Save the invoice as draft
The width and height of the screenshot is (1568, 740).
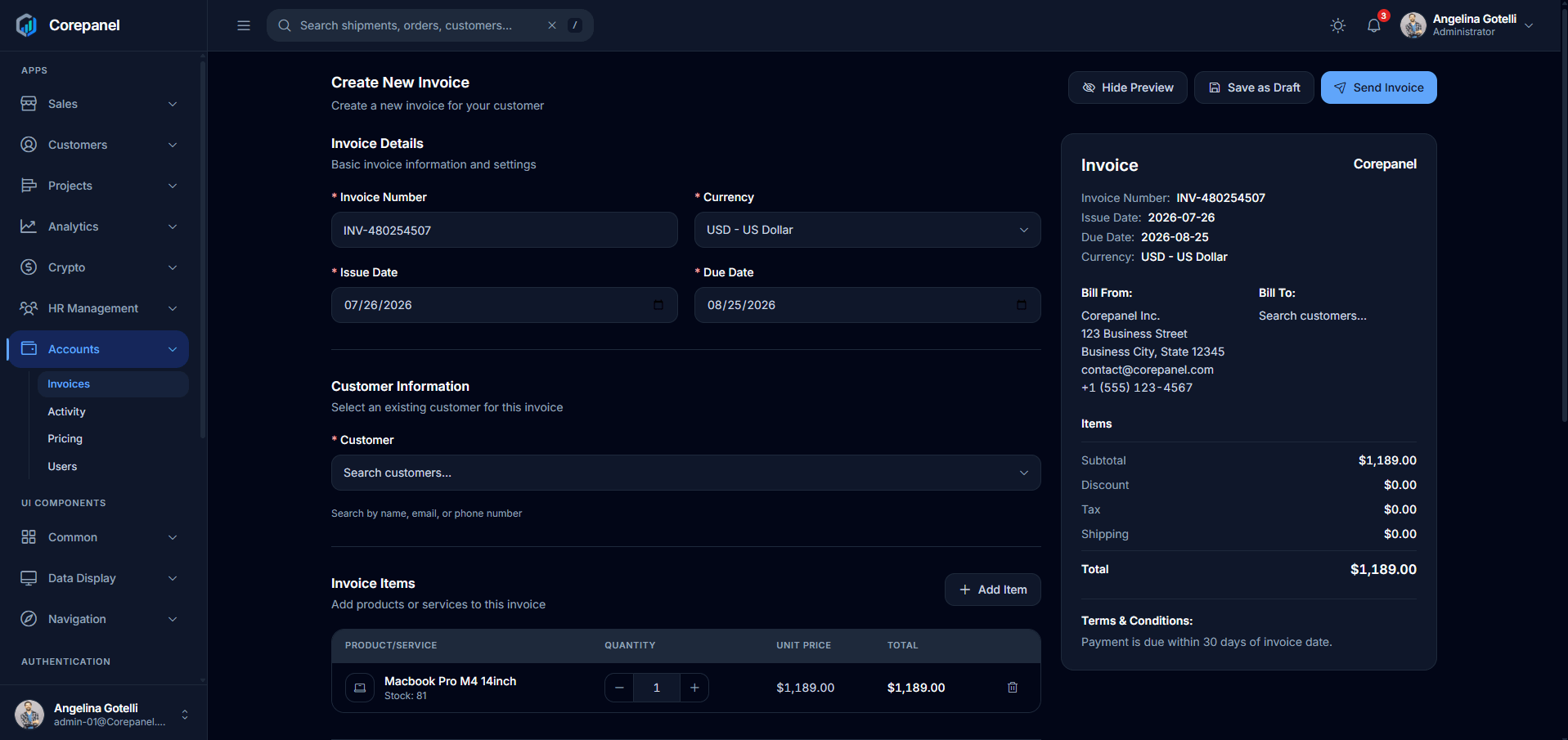[x=1255, y=87]
